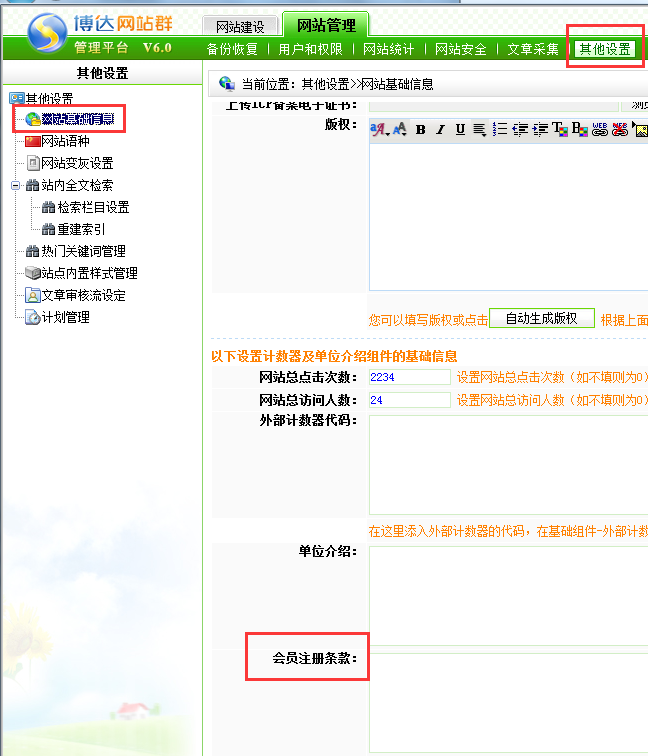Click the 网站总点击次数 input field
The image size is (648, 756).
coord(410,377)
